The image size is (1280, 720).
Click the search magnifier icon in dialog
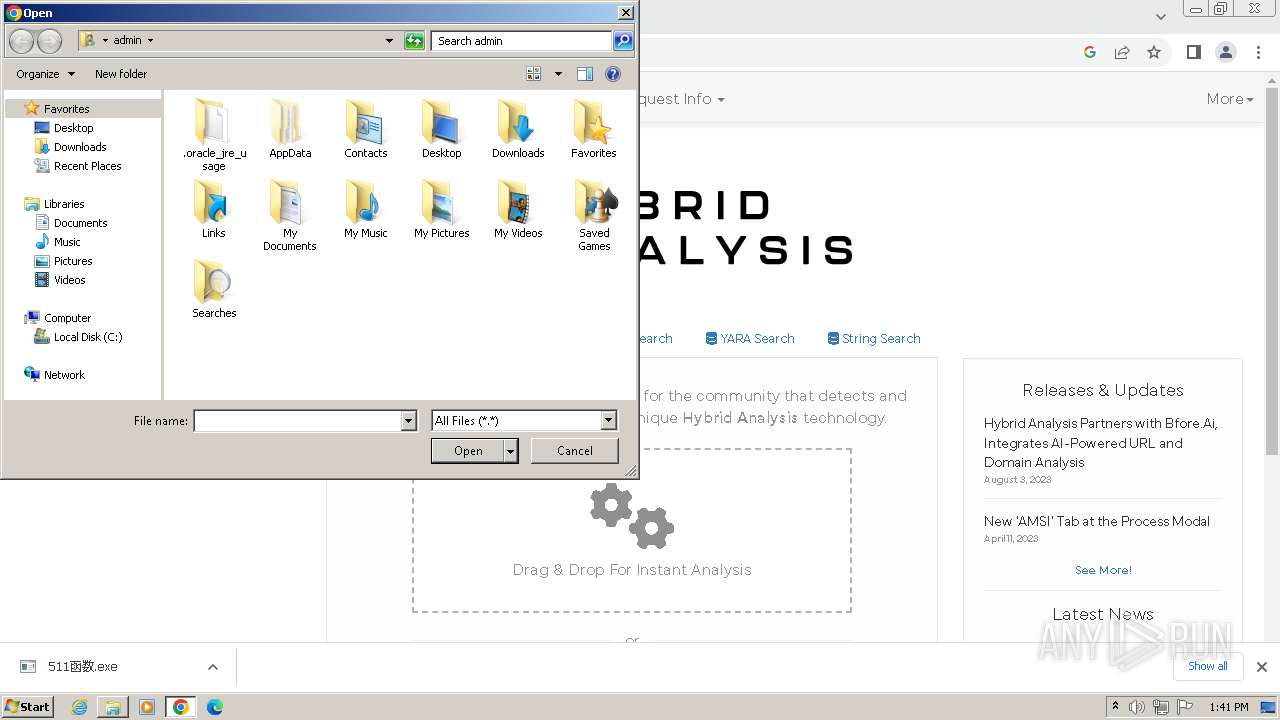[x=623, y=41]
